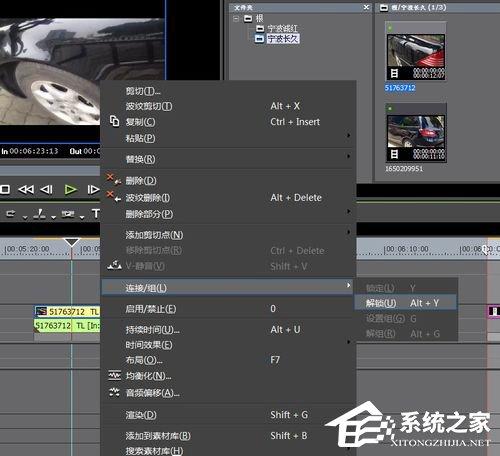Image resolution: width=500 pixels, height=456 pixels.
Task: Open dropdown arrow beside the cut point icon
Action: pos(53,218)
